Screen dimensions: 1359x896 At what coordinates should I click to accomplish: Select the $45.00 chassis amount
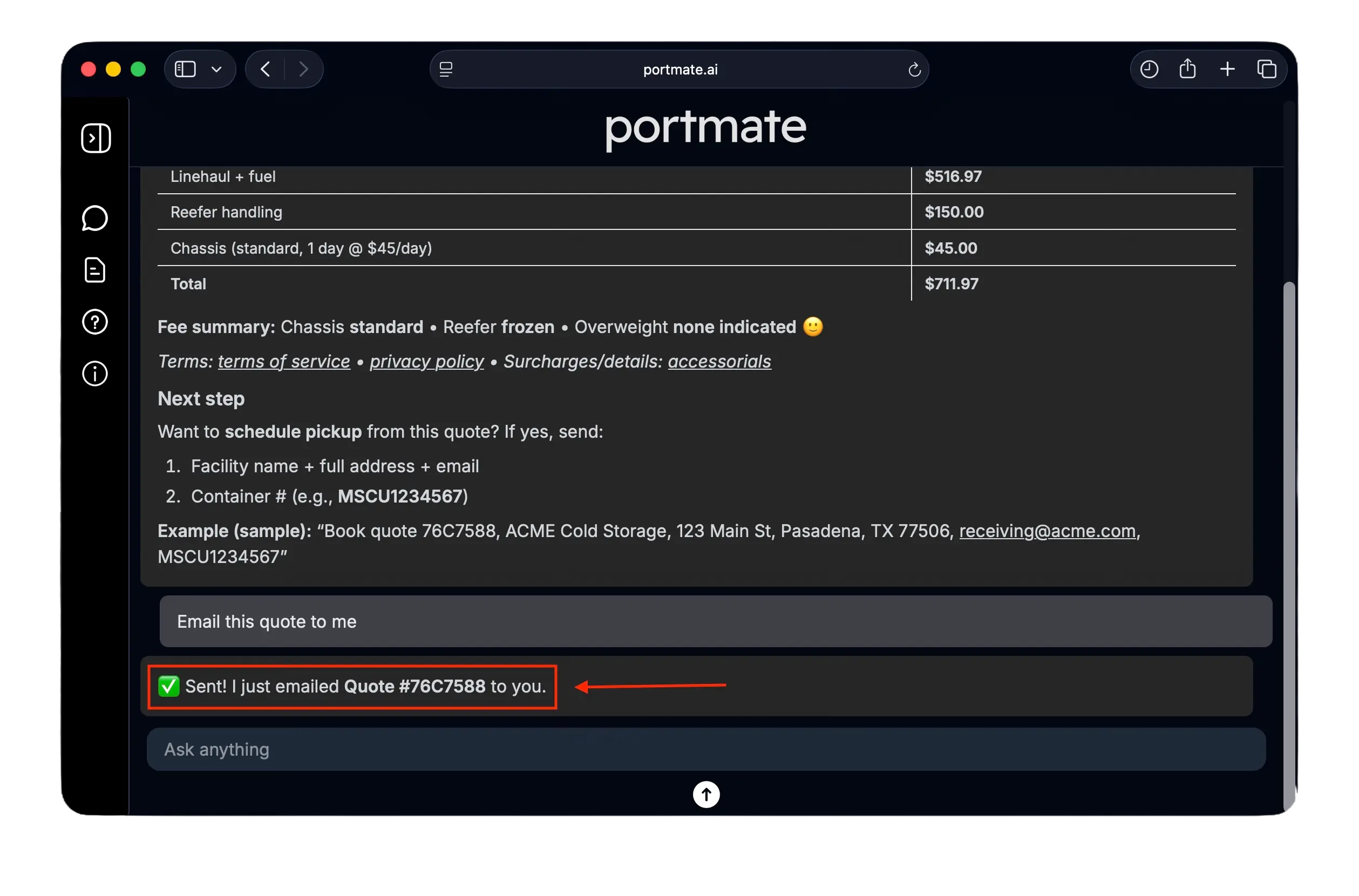(x=950, y=248)
